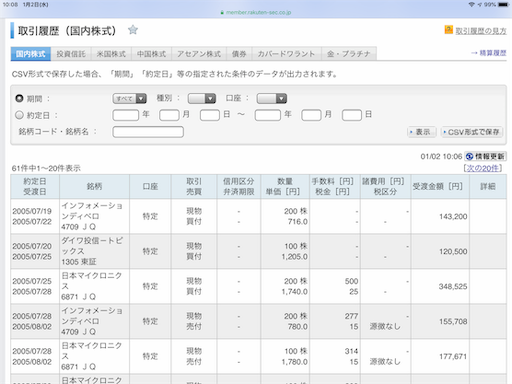Select the 期間 radio button
Screen dimensions: 512x384
click(x=19, y=98)
